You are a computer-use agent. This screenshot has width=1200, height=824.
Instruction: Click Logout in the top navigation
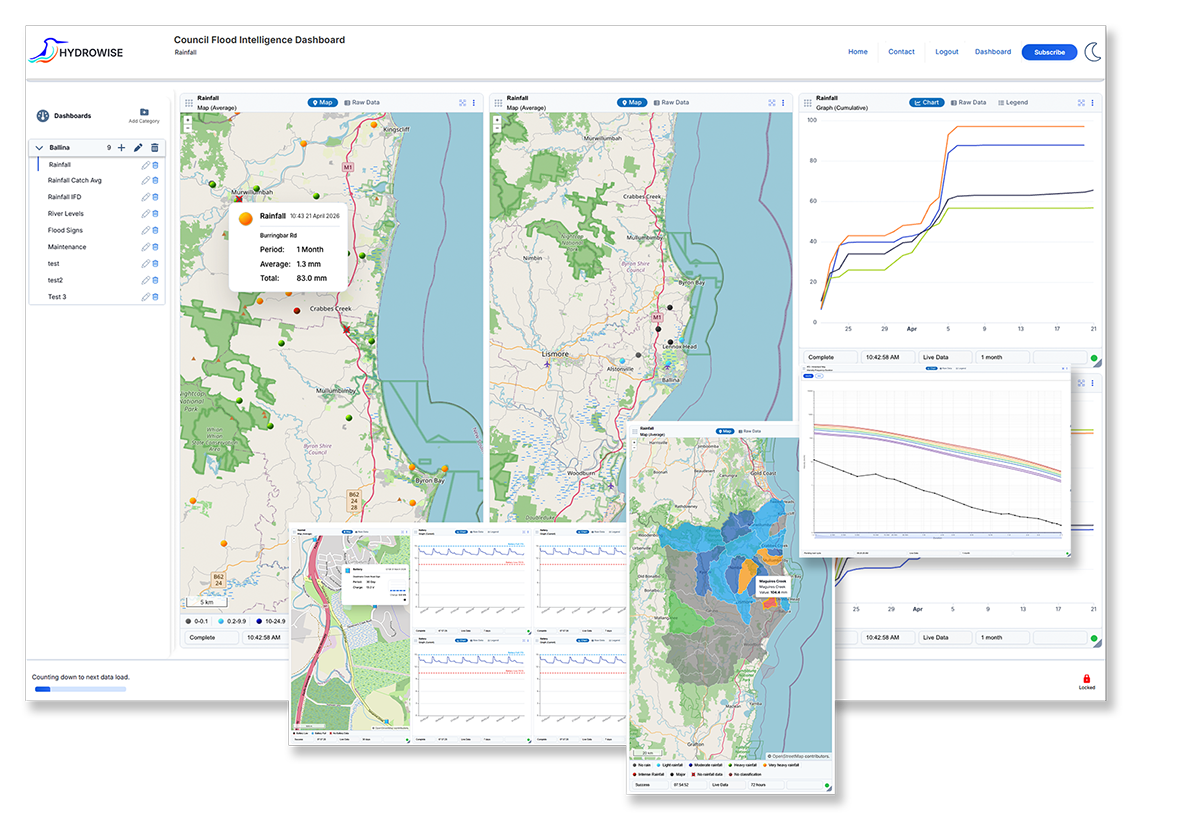point(946,51)
